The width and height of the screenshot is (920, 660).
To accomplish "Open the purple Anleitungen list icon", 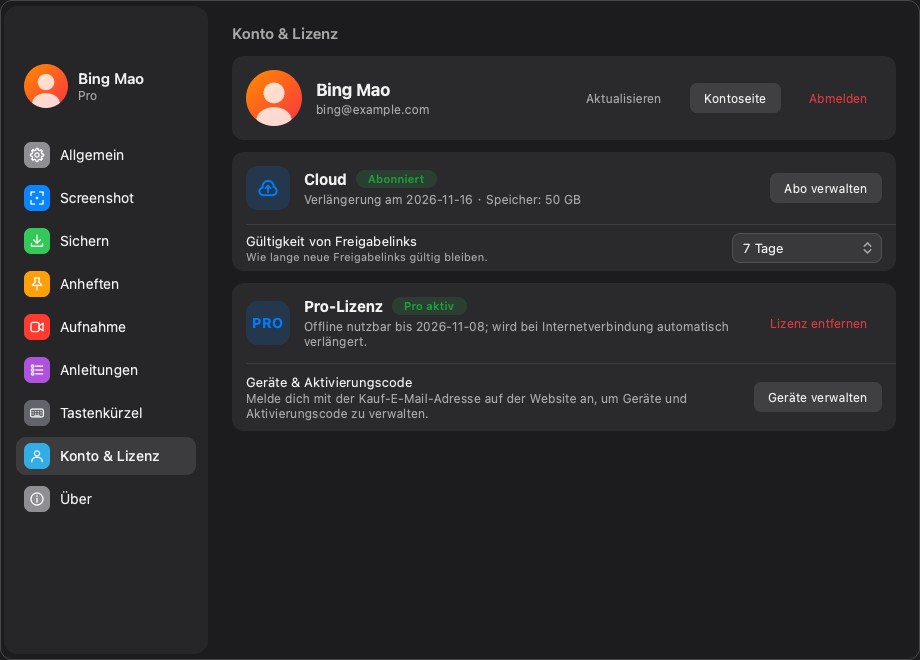I will point(37,370).
